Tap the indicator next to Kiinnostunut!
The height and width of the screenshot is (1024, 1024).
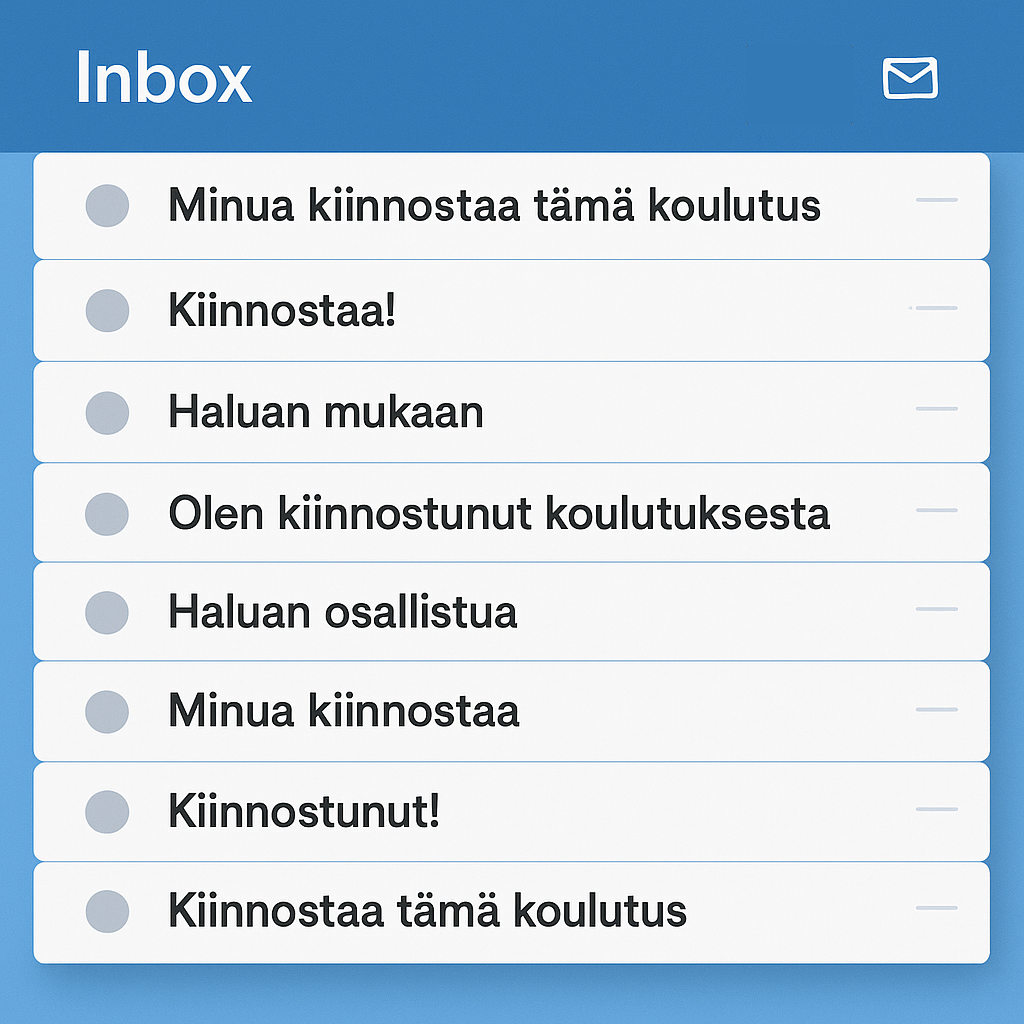click(106, 811)
